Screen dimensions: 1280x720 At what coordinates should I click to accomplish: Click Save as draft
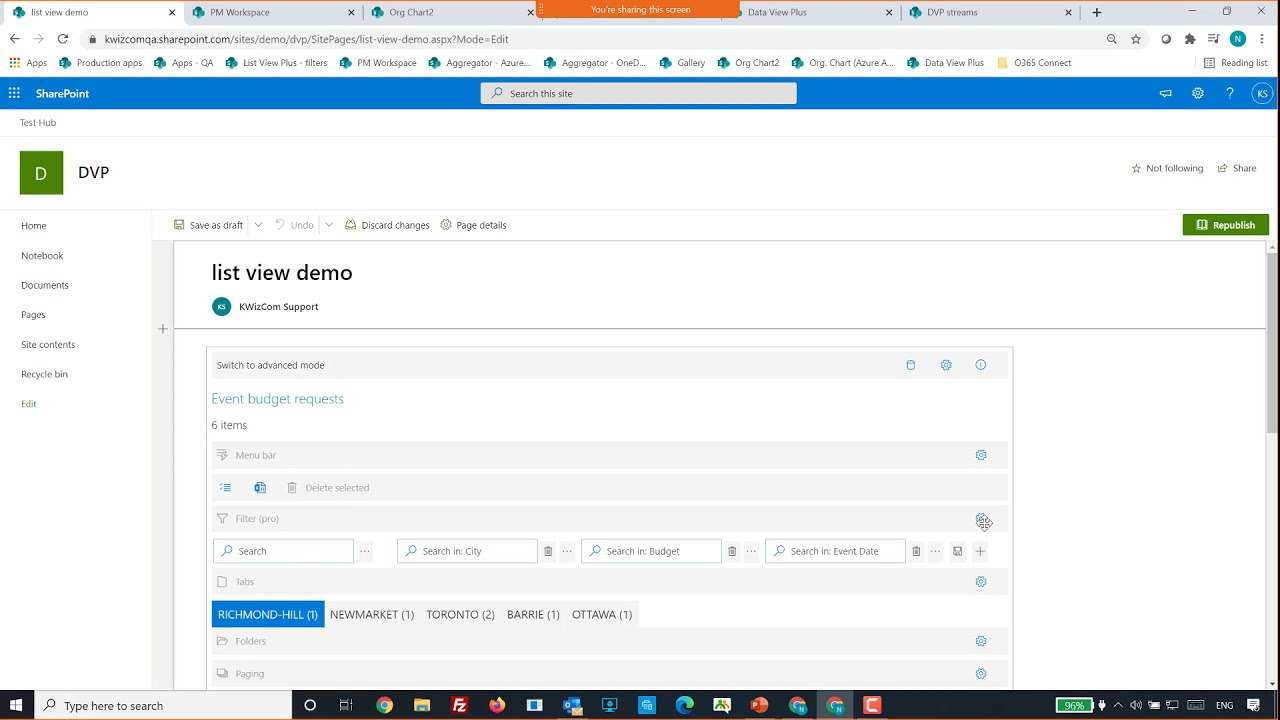click(x=208, y=225)
